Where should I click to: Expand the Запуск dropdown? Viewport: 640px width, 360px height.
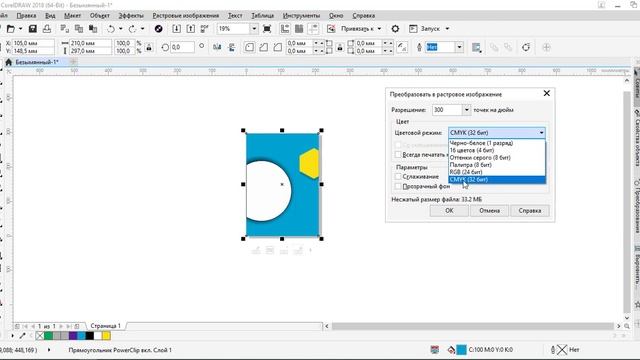point(447,29)
